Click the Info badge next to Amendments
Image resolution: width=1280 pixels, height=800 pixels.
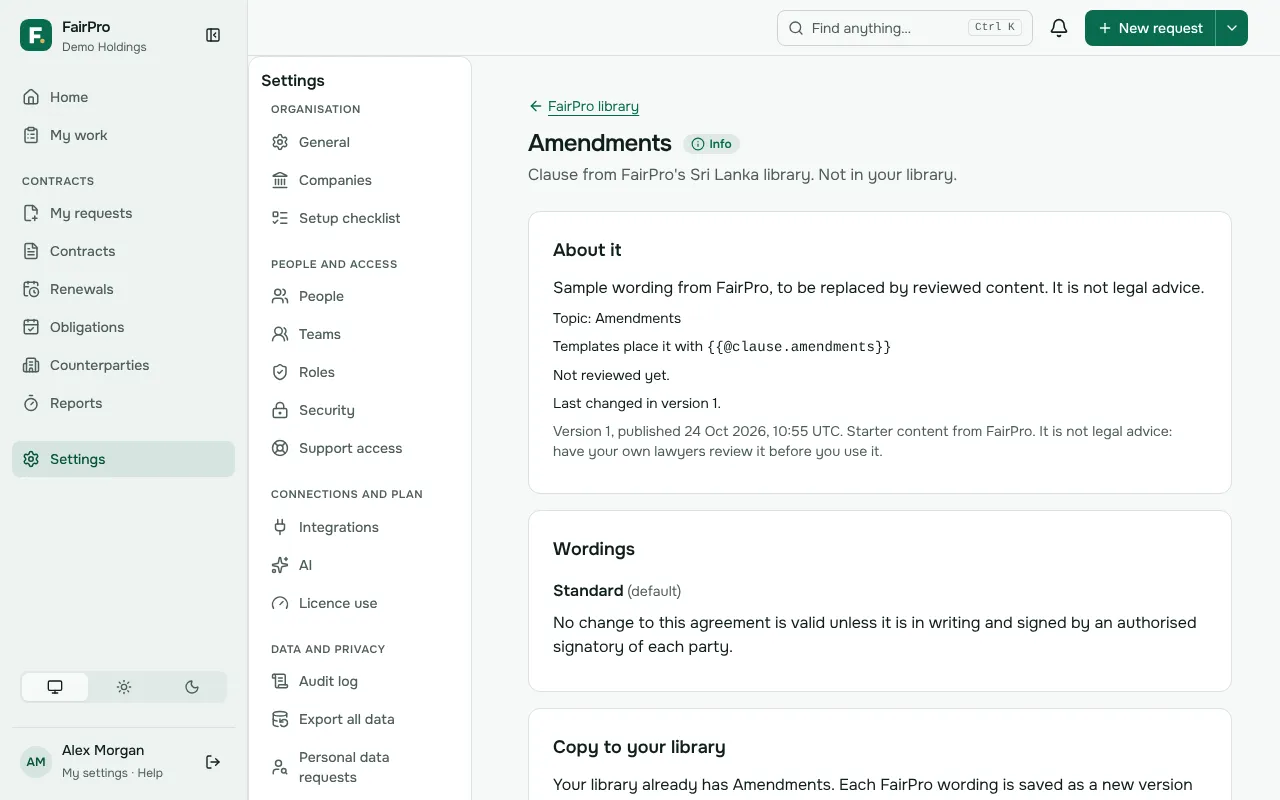click(711, 144)
